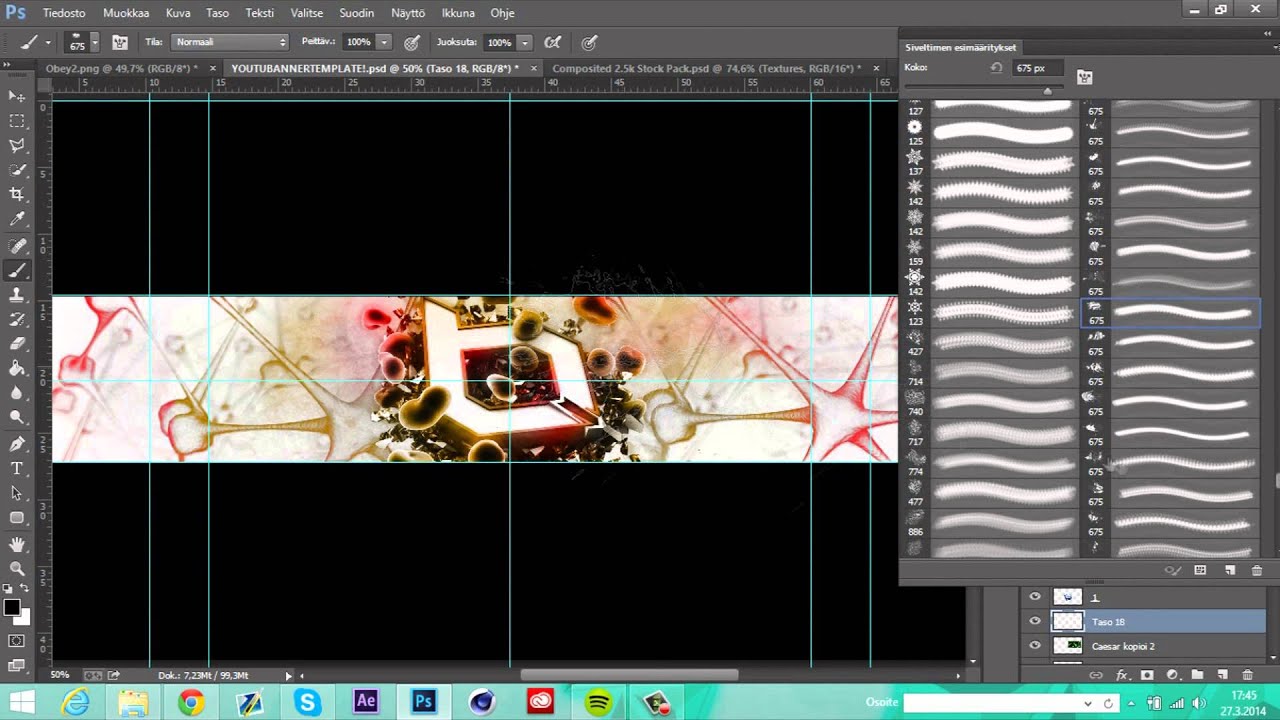Open Tiedosto menu
The height and width of the screenshot is (720, 1280).
[64, 13]
